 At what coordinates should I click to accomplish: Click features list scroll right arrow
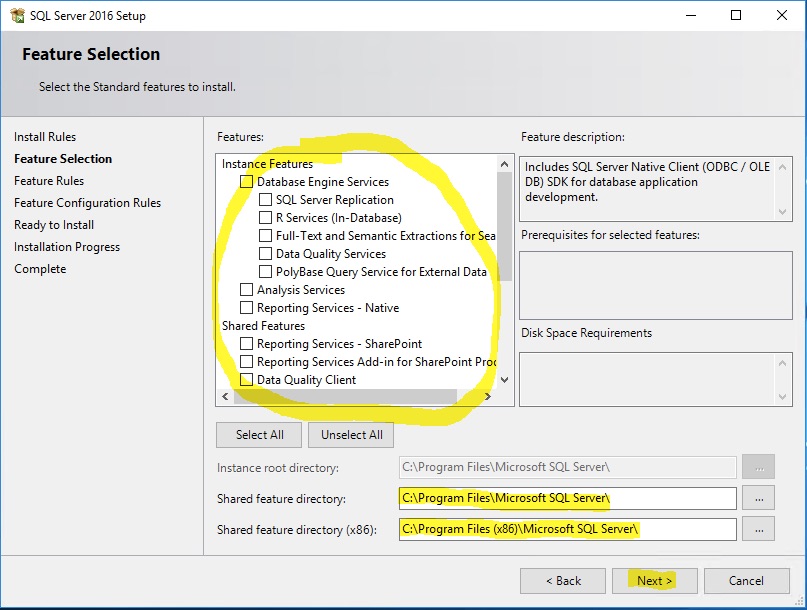pyautogui.click(x=488, y=396)
